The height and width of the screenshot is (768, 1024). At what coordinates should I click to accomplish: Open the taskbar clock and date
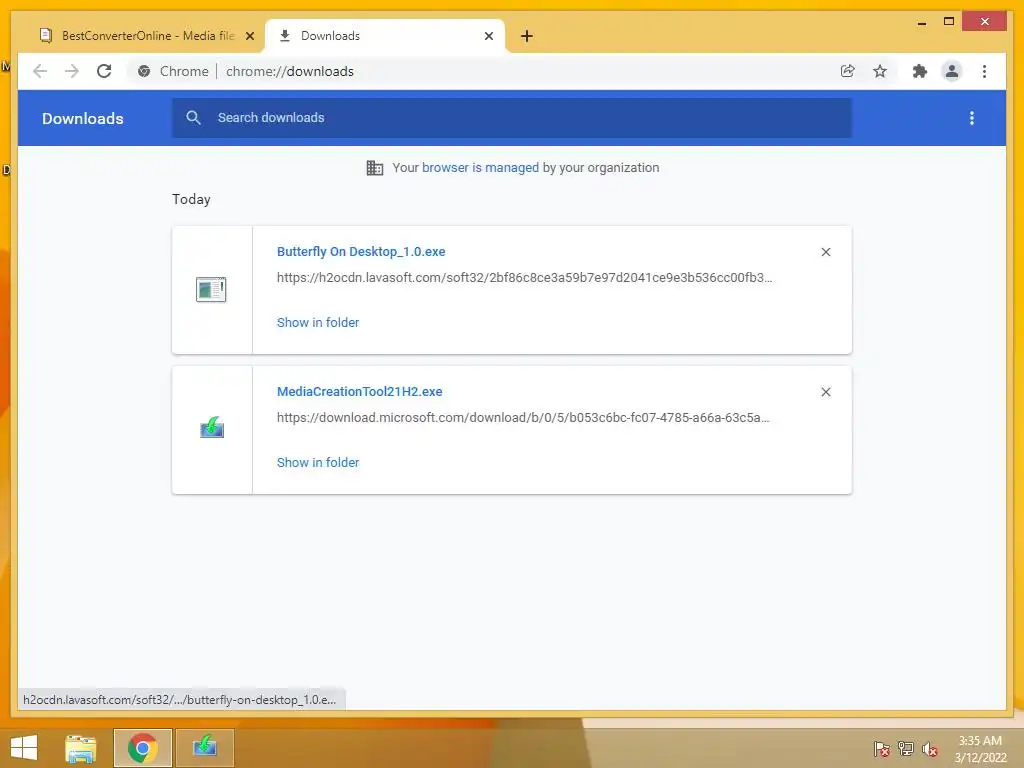980,749
